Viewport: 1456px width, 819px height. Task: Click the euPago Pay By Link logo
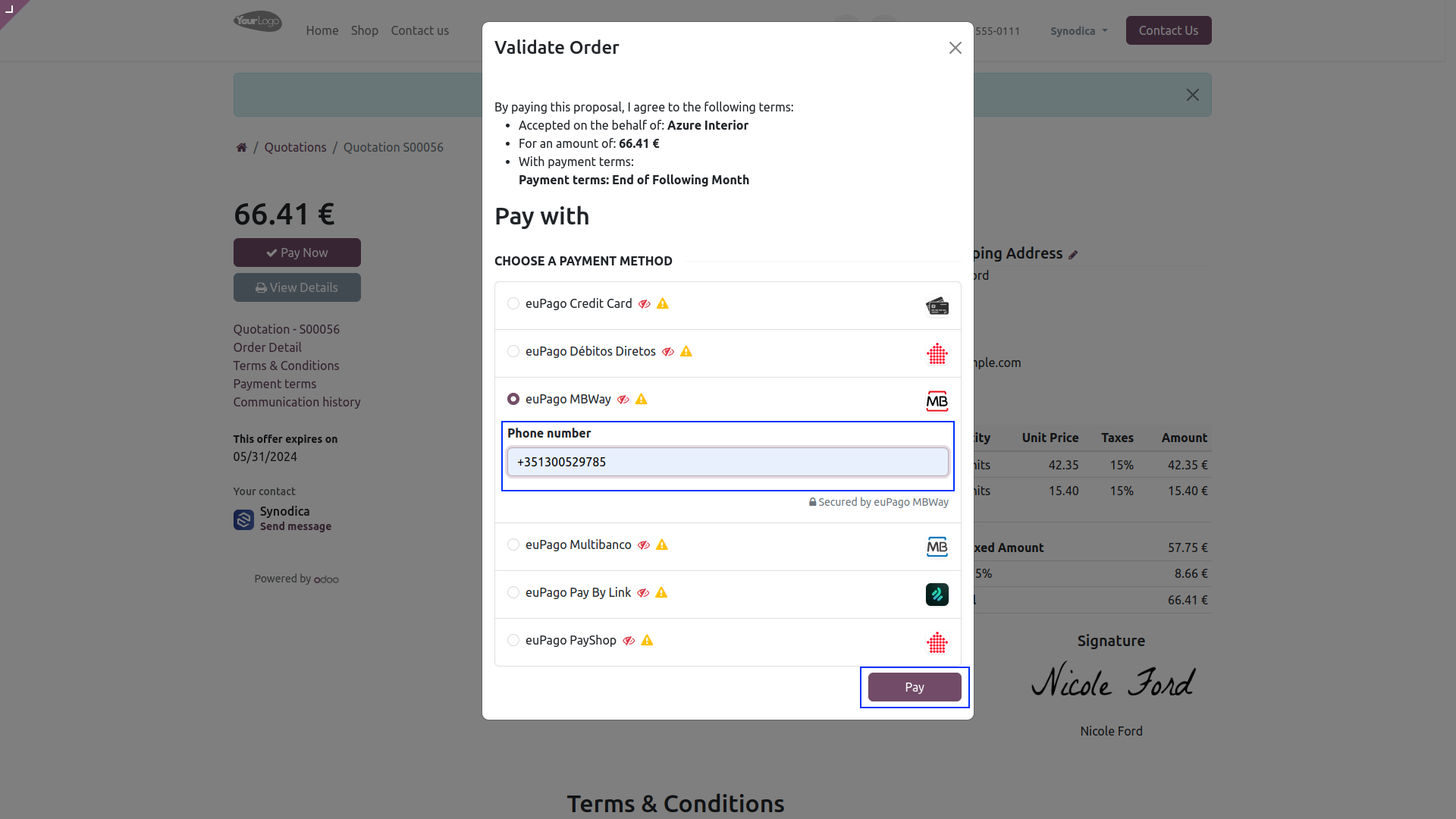[x=937, y=595]
